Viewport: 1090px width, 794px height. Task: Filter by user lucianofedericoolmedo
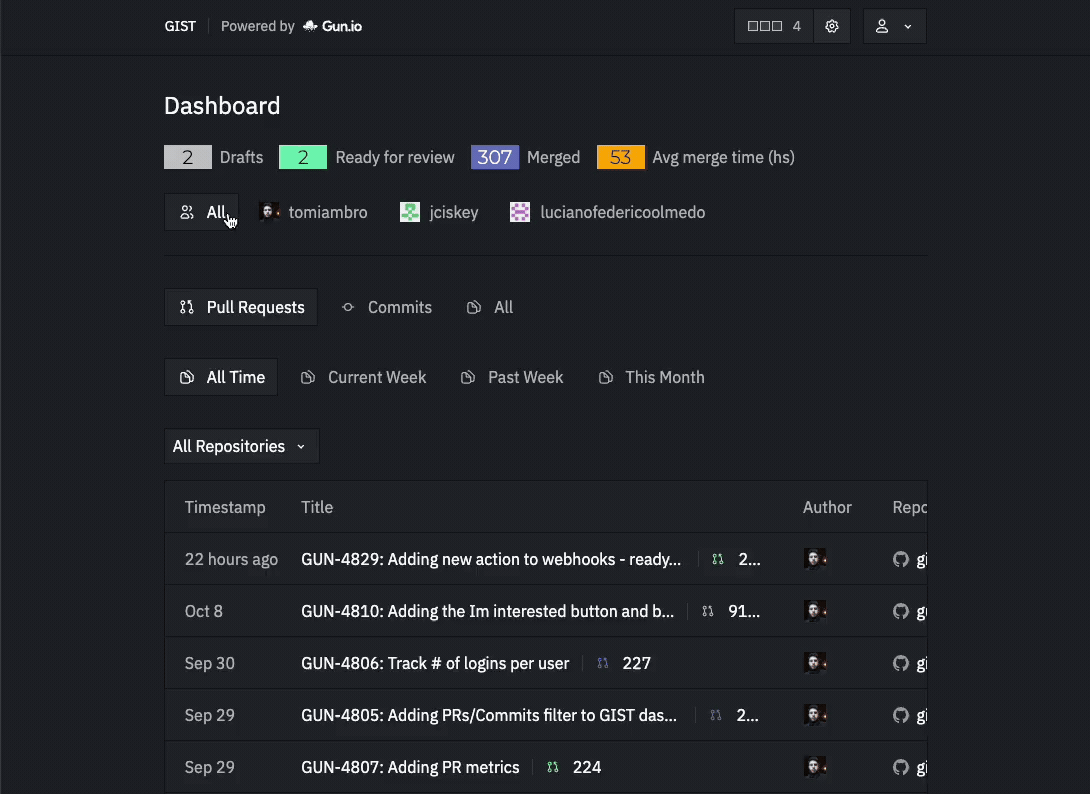[608, 212]
